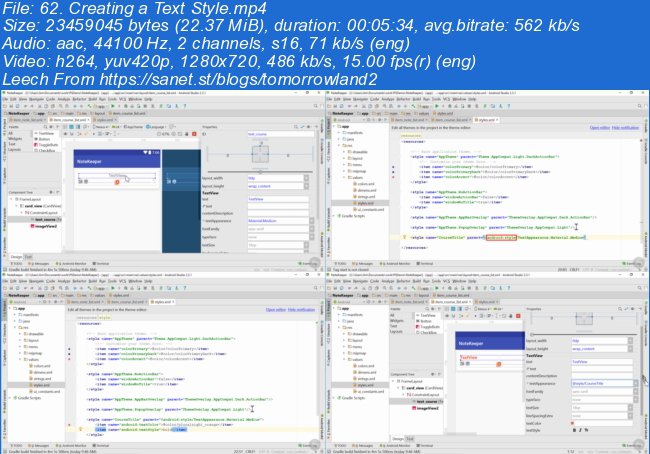Click the help question-mark icon in the top-right frame's toolbar
This screenshot has width=650, height=454.
(x=509, y=106)
